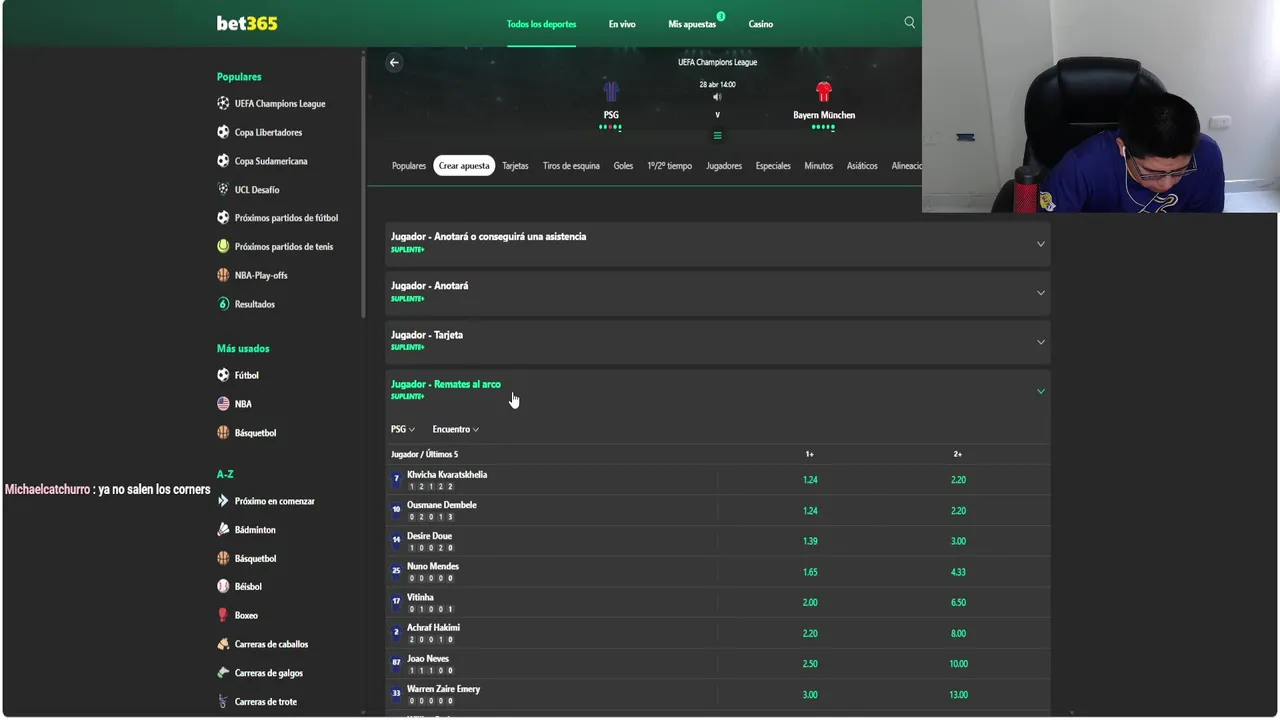
Task: Click the bet365 logo
Action: point(247,23)
